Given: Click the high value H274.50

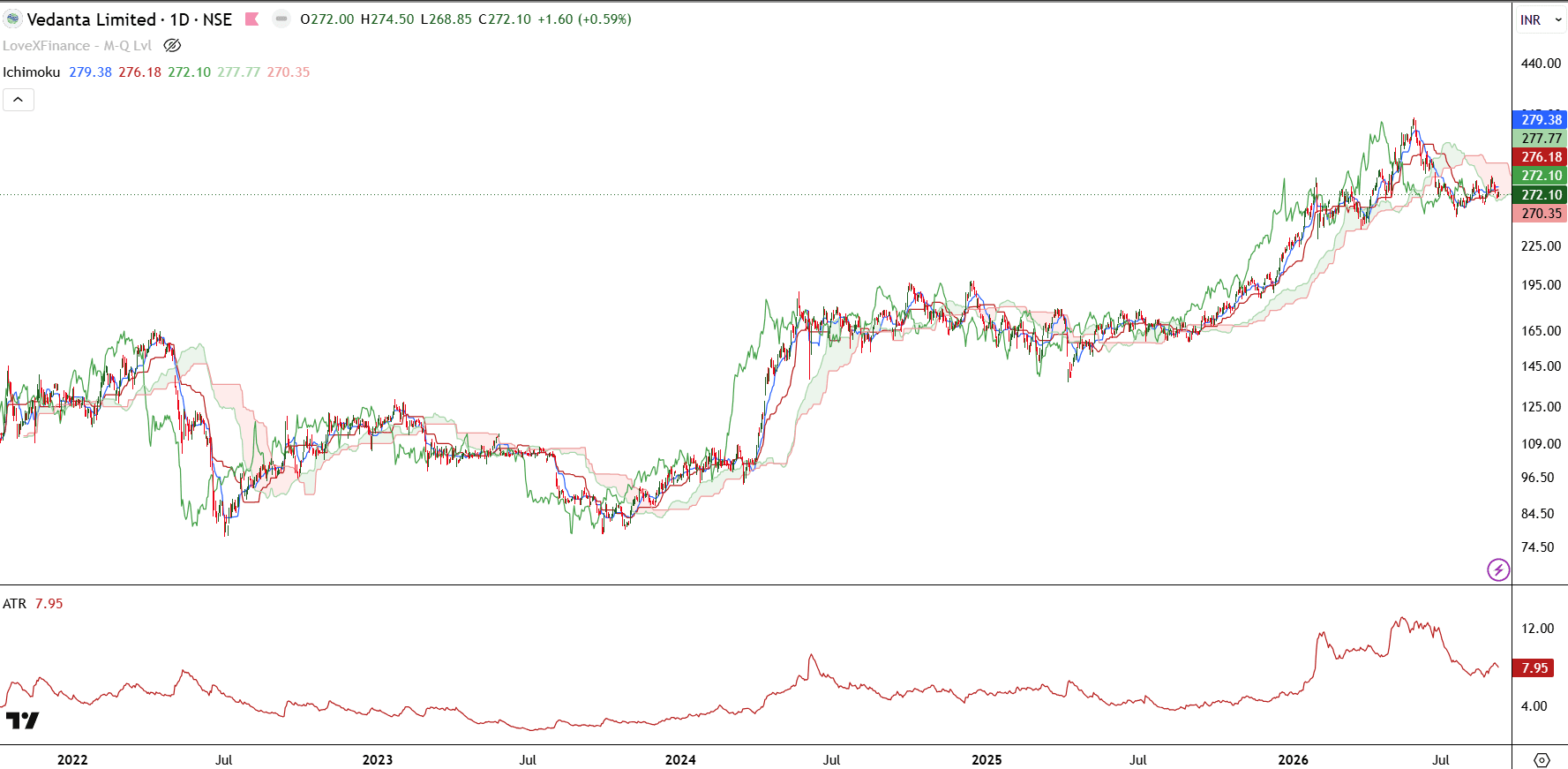Looking at the screenshot, I should point(387,19).
